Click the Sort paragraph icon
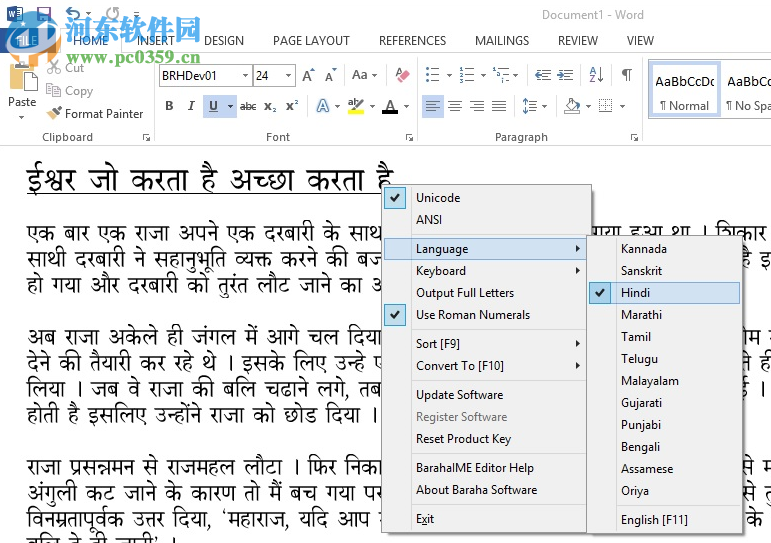771x543 pixels. [x=596, y=75]
